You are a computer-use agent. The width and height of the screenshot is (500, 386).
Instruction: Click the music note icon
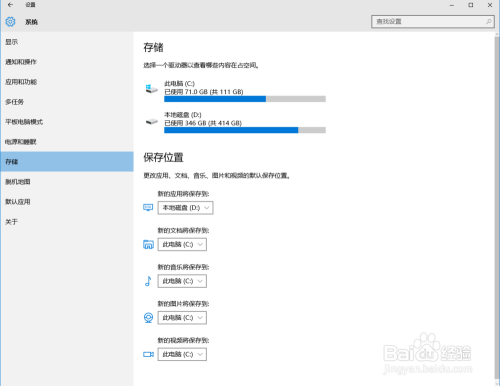tap(148, 281)
